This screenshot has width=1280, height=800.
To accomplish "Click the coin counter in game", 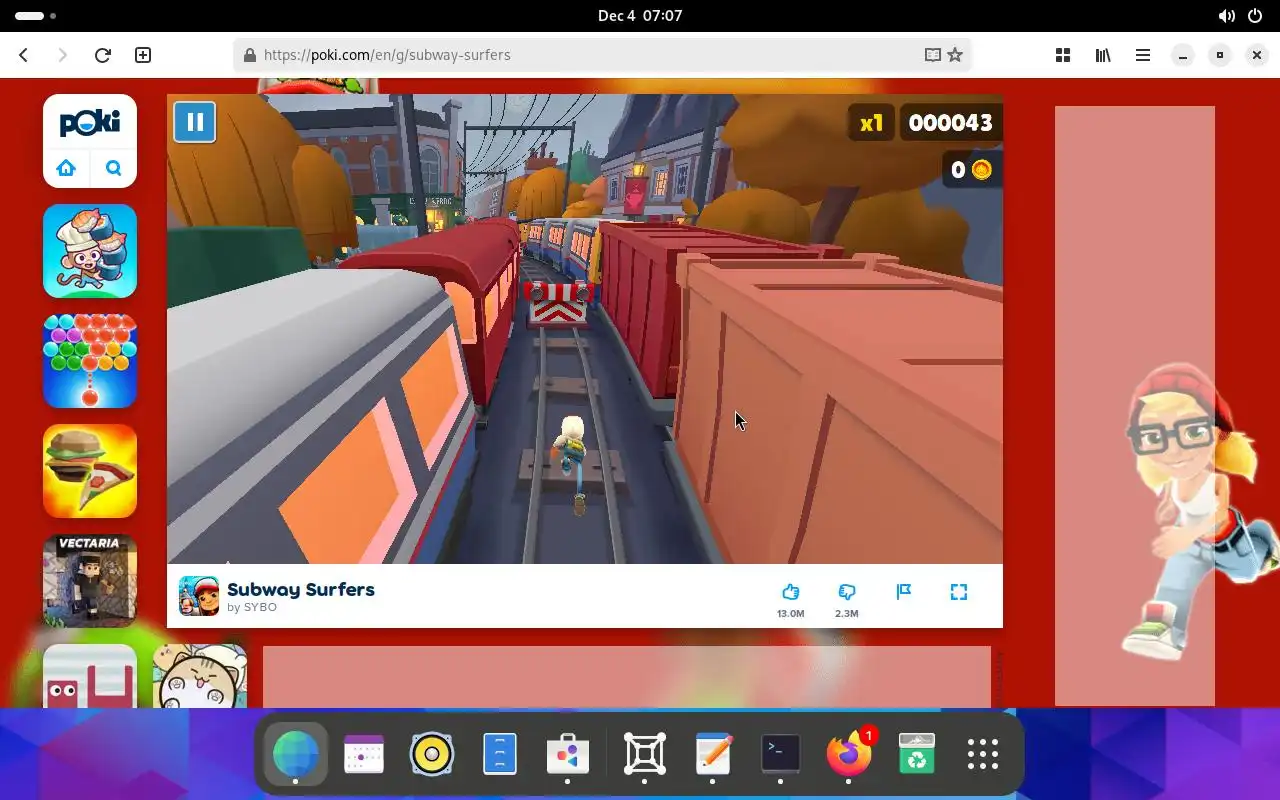I will pyautogui.click(x=970, y=170).
